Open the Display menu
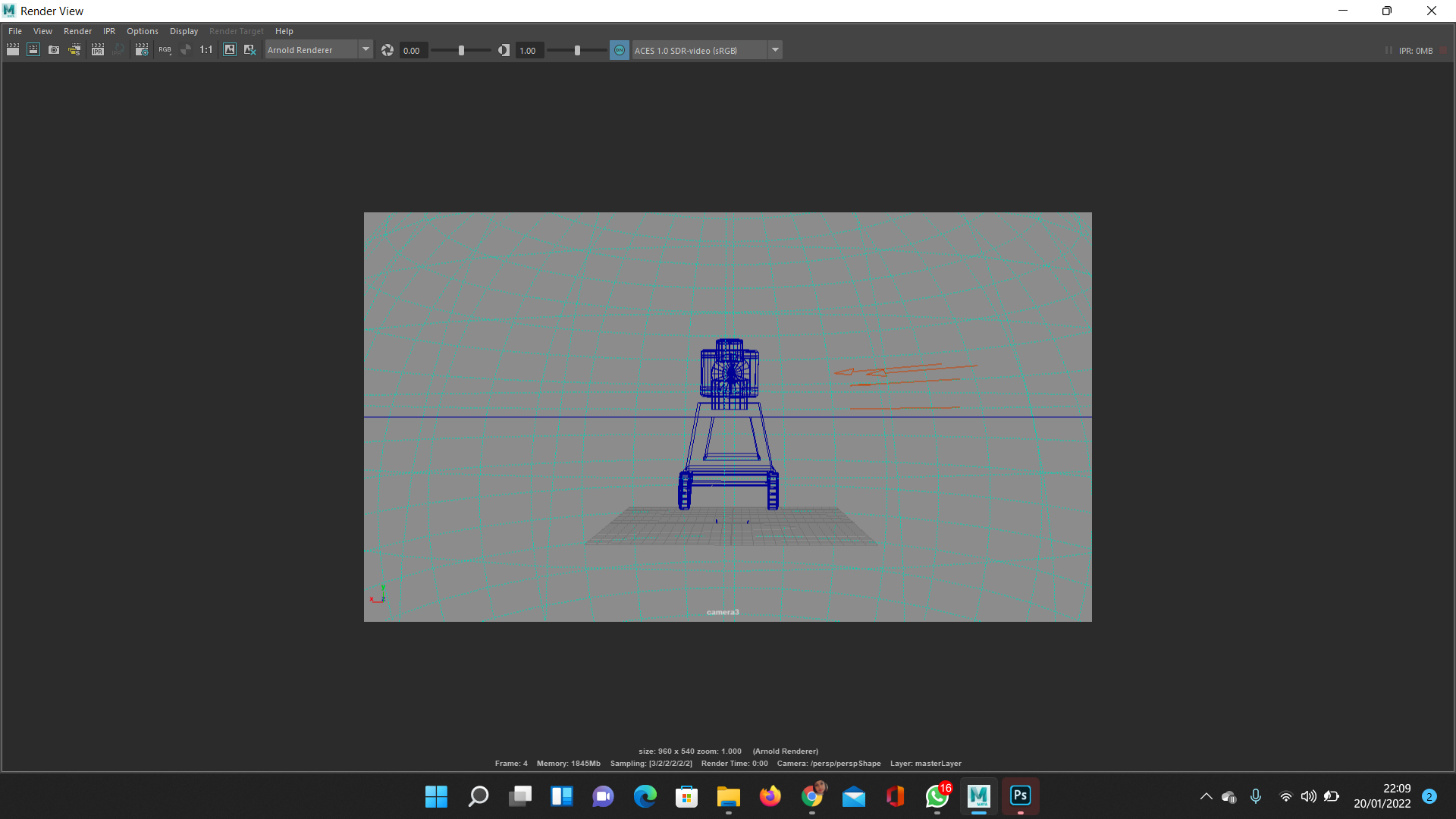This screenshot has height=819, width=1456. (x=184, y=31)
